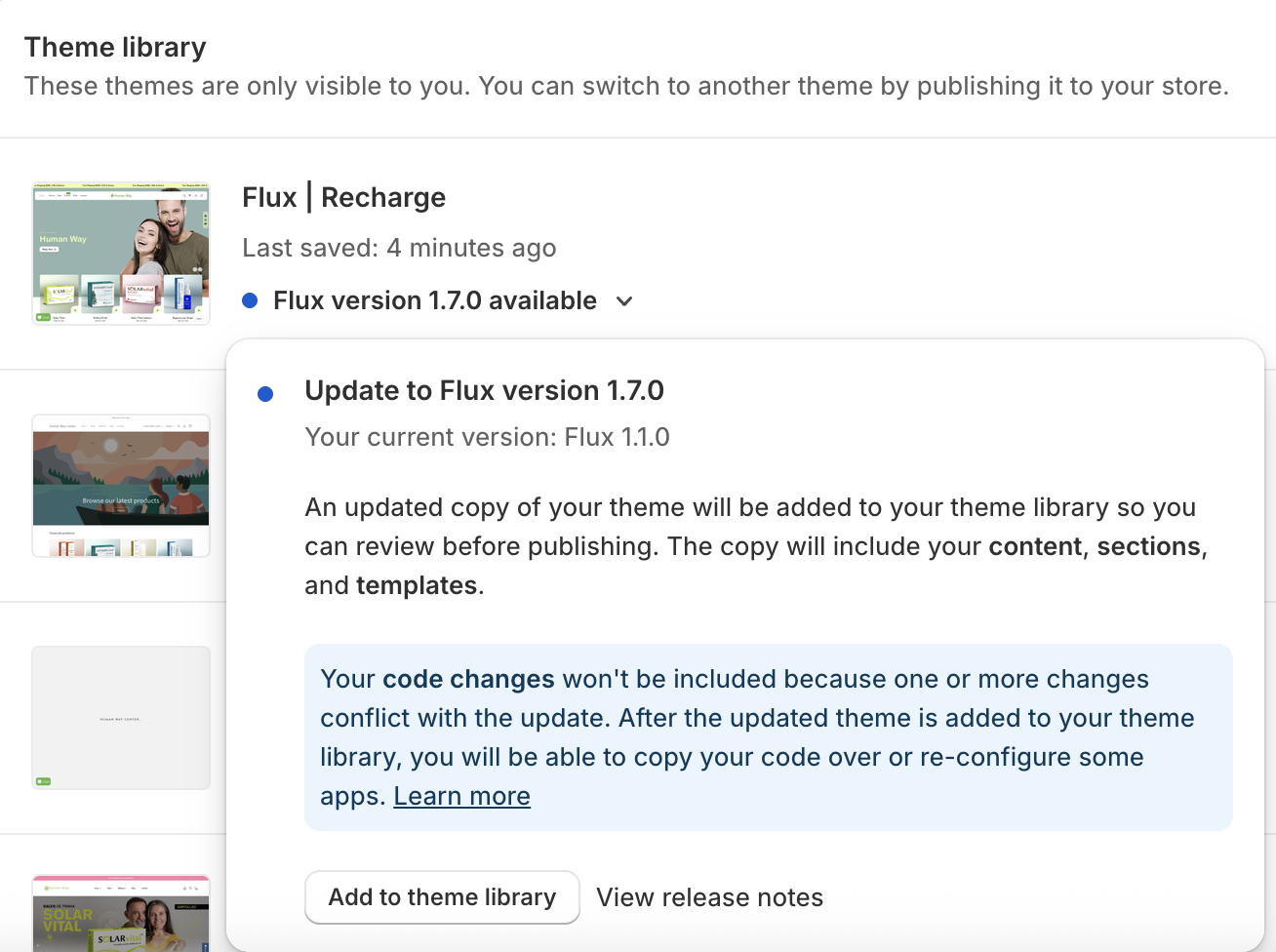This screenshot has width=1276, height=952.
Task: Click the blue dot next to Update heading
Action: pyautogui.click(x=265, y=394)
